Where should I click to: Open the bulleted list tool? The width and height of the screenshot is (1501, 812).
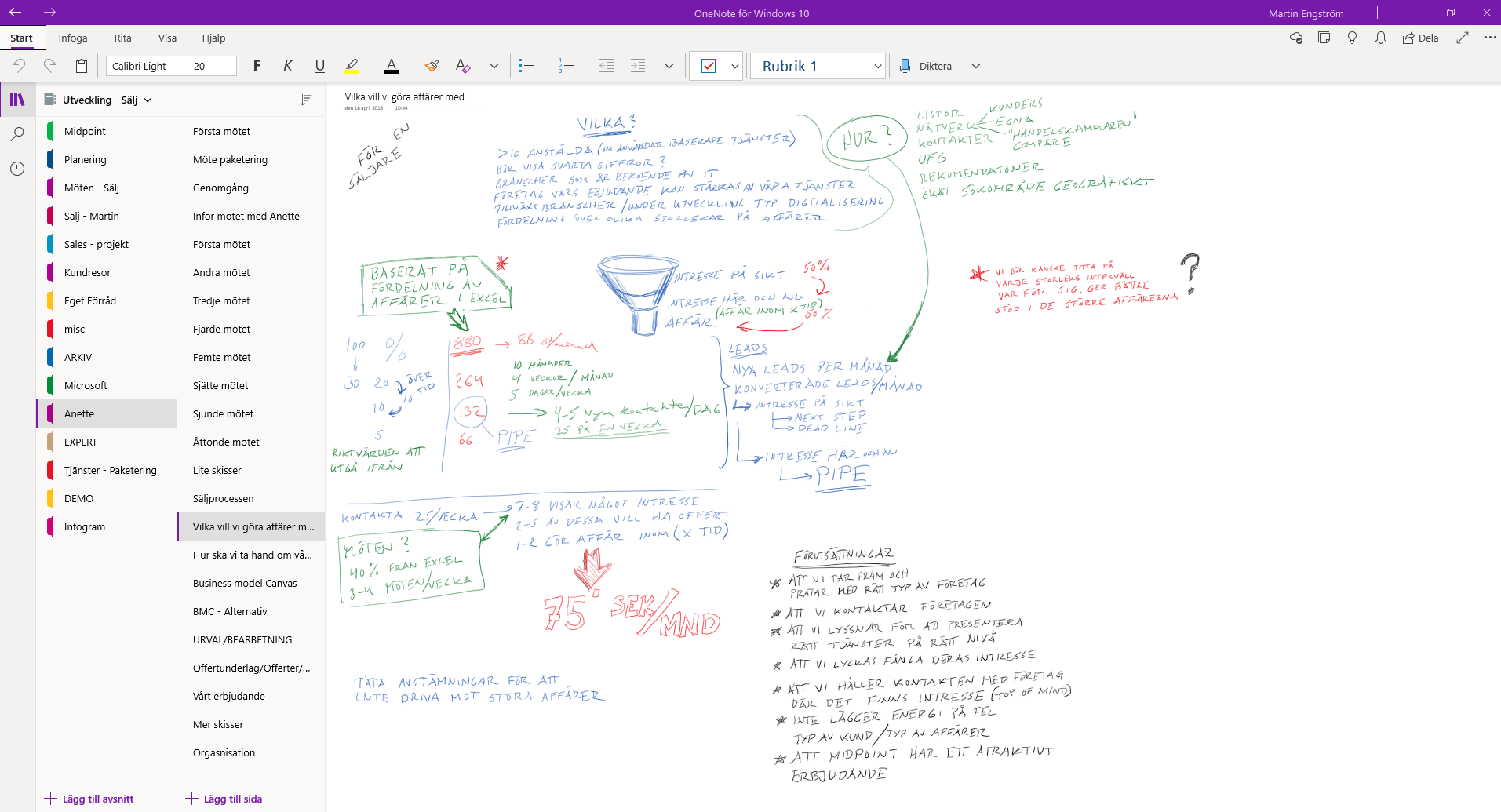(x=526, y=66)
